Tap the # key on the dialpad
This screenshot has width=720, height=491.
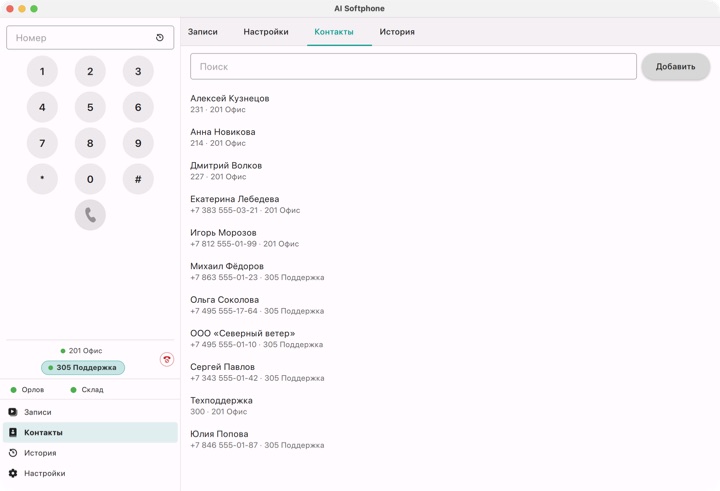pos(138,179)
